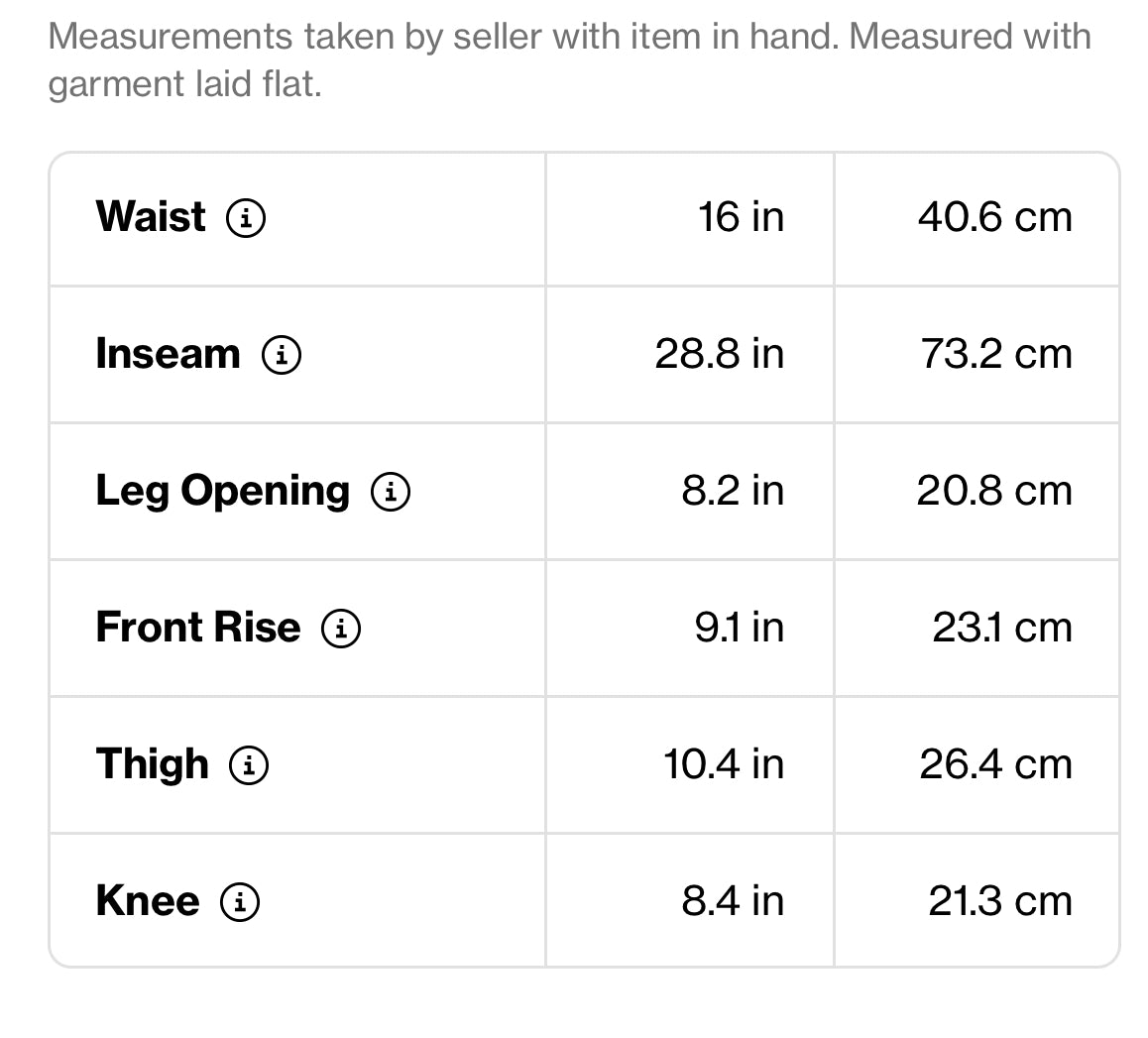
Task: Show Leg Opening measurement info
Action: (391, 491)
